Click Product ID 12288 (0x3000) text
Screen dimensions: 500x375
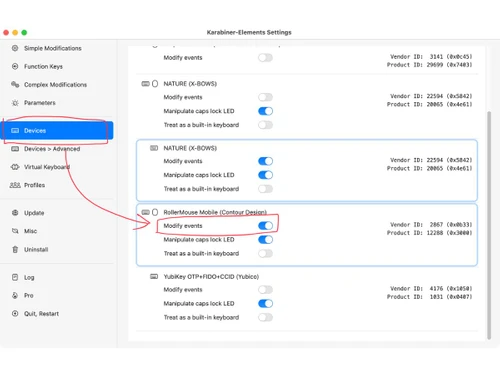(x=430, y=233)
